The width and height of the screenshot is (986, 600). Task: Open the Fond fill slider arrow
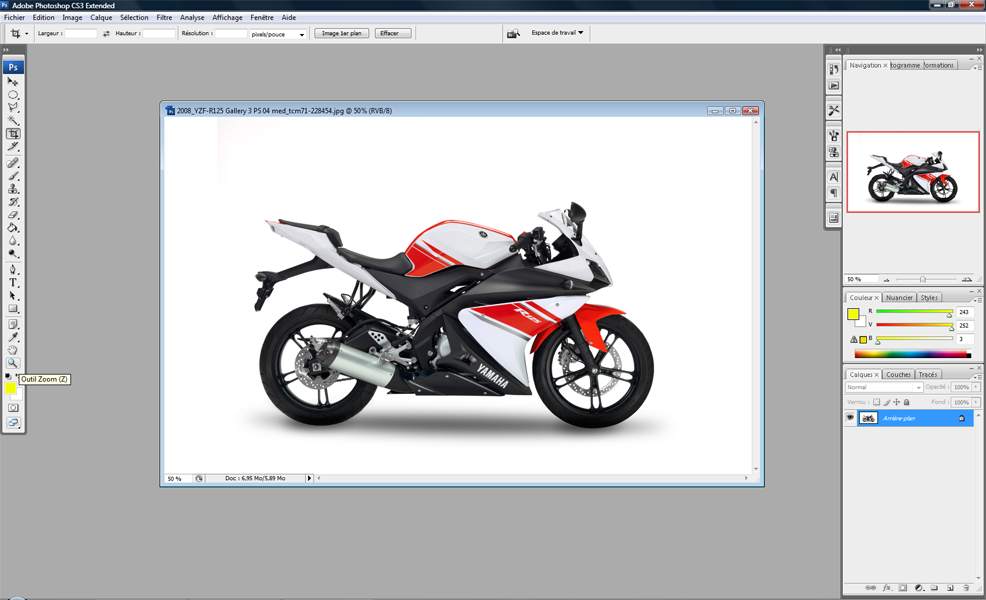976,402
